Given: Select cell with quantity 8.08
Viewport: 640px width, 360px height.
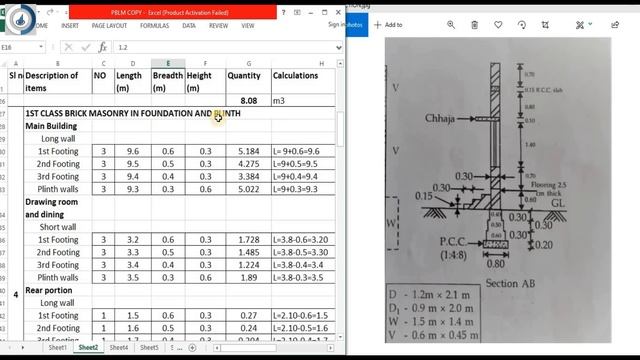Looking at the screenshot, I should (x=248, y=100).
